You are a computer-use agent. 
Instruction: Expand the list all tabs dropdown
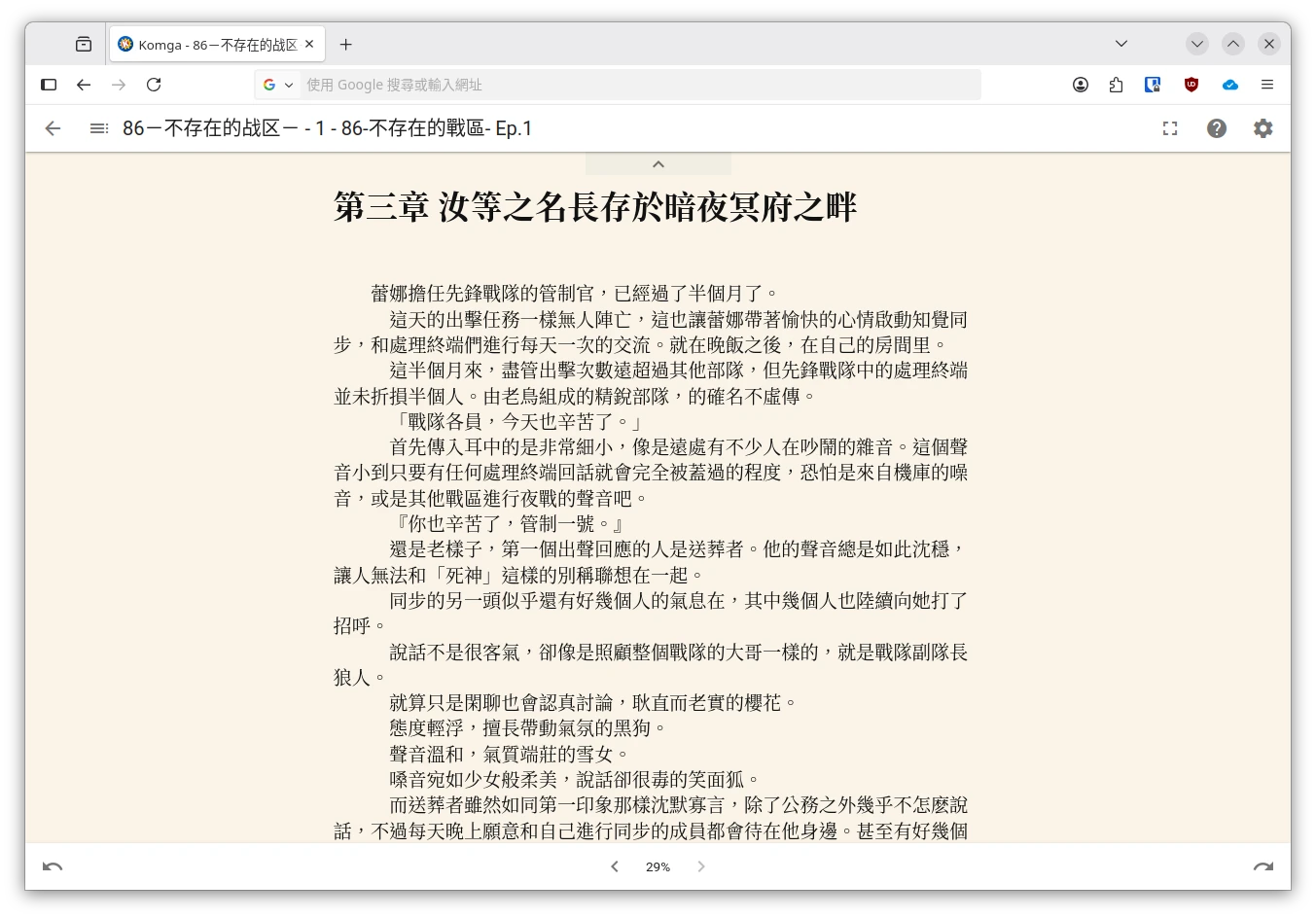point(1120,44)
